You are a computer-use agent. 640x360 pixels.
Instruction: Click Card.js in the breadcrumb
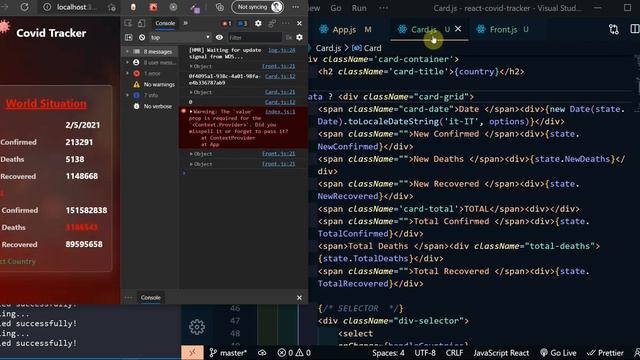pos(328,48)
